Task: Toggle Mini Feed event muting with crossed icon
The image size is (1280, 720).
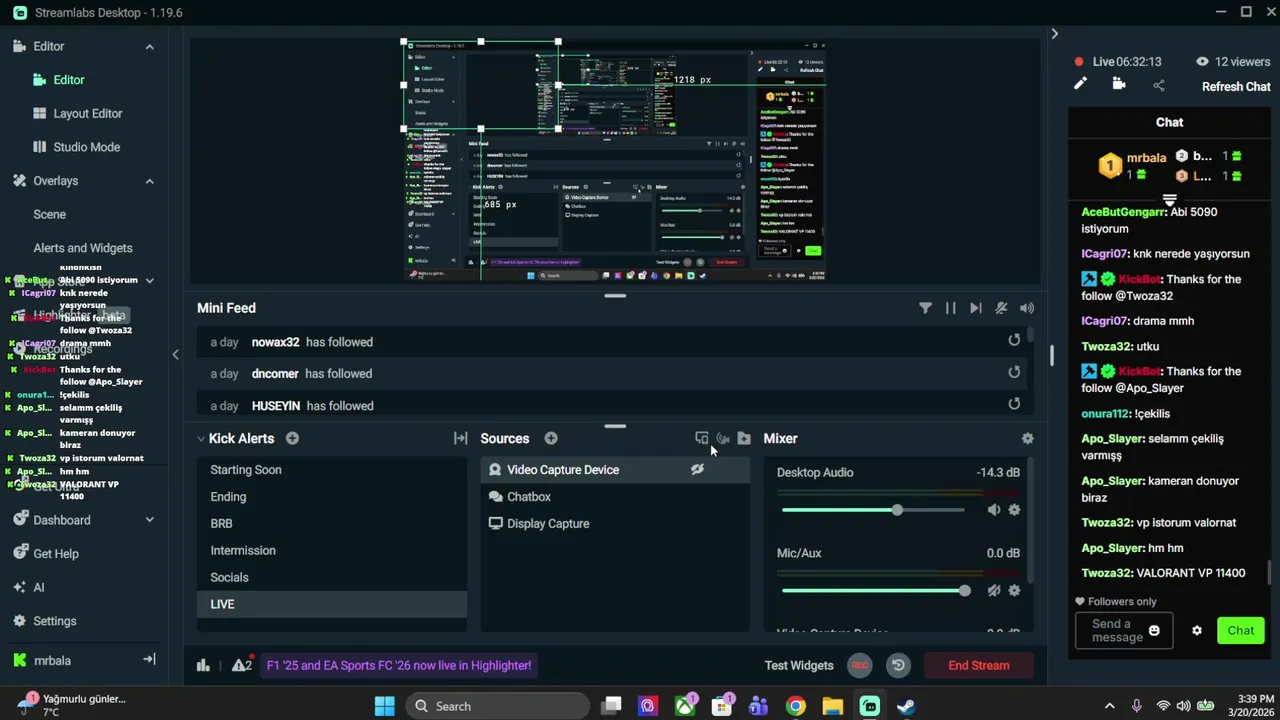Action: pyautogui.click(x=1001, y=308)
